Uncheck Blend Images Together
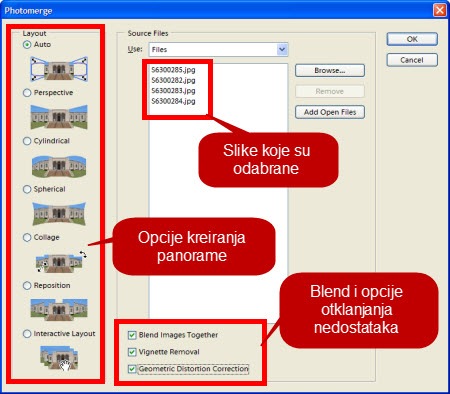 [132, 335]
